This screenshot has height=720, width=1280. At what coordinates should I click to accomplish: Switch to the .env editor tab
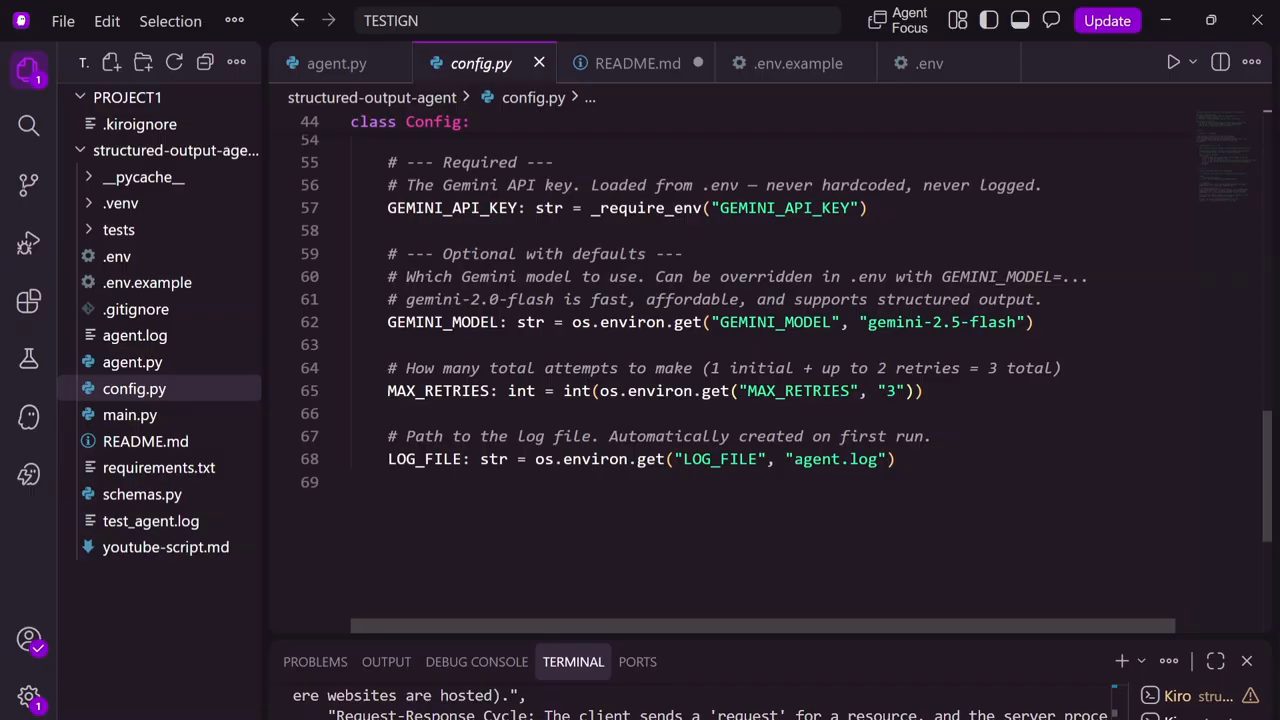click(929, 63)
